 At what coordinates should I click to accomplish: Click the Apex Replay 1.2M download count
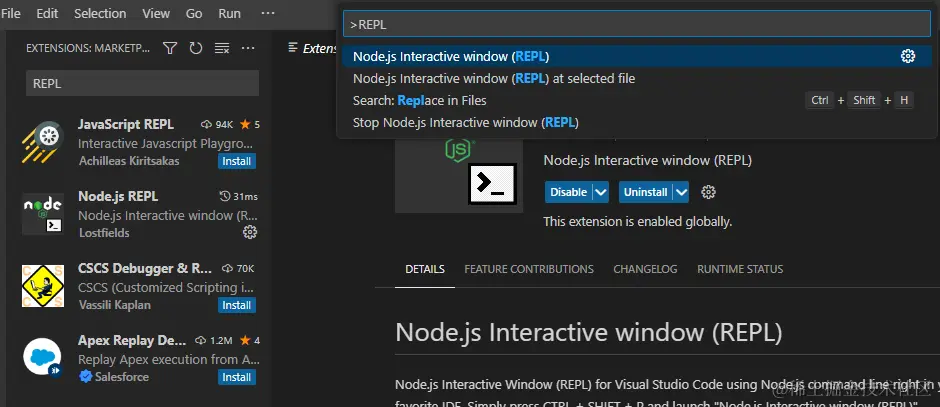pos(213,340)
